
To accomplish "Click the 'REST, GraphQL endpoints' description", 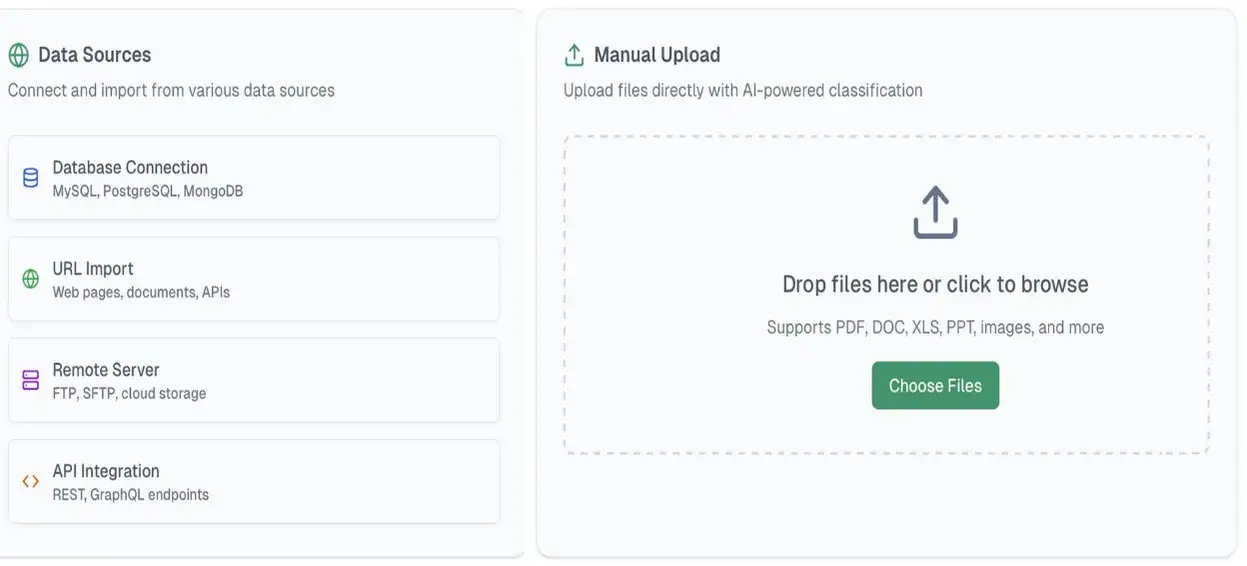I will click(131, 495).
